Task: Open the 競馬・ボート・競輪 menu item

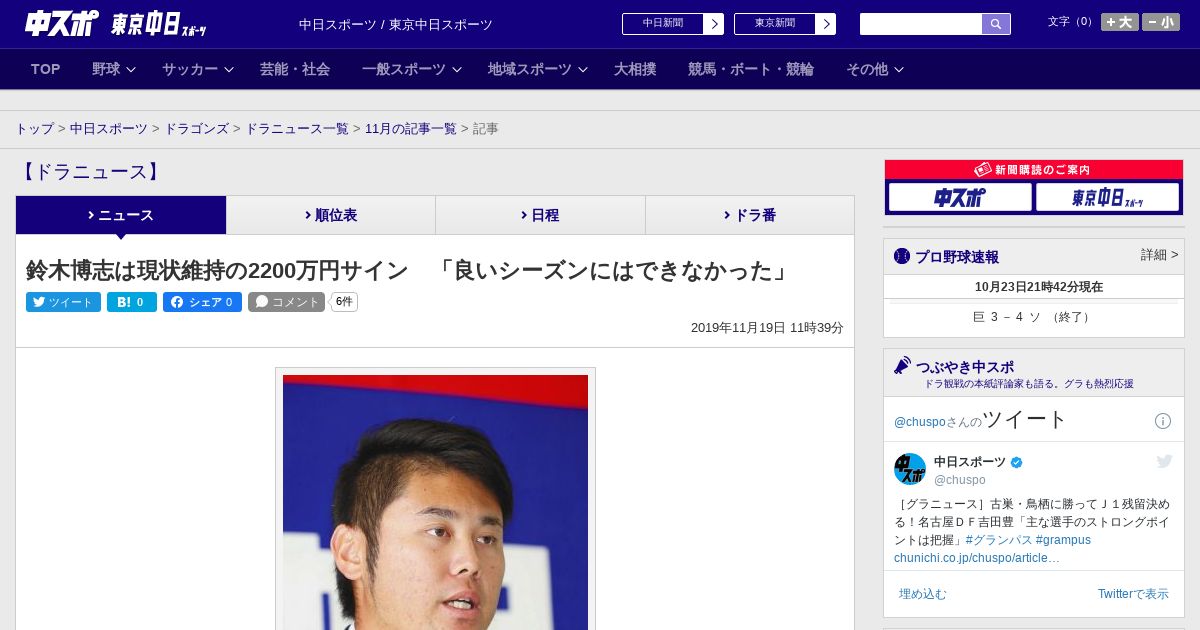Action: (x=751, y=69)
